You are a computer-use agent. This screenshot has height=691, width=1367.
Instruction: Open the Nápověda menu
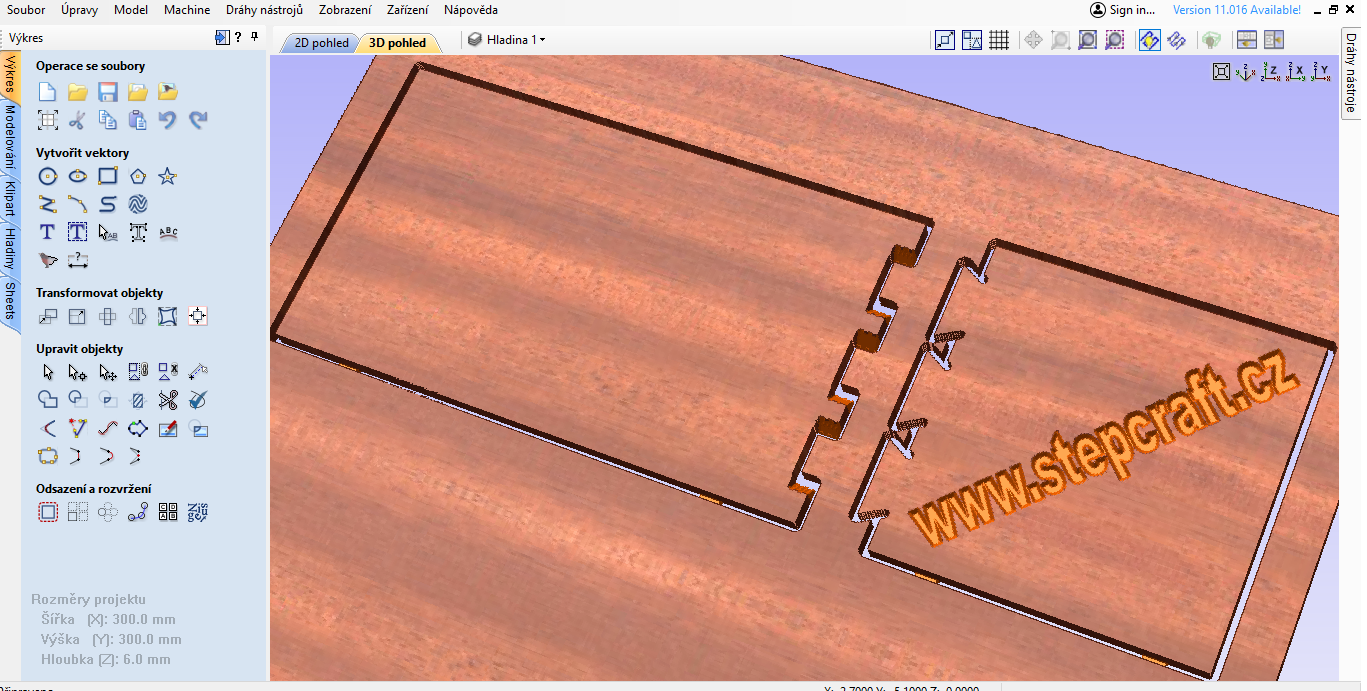pyautogui.click(x=471, y=10)
